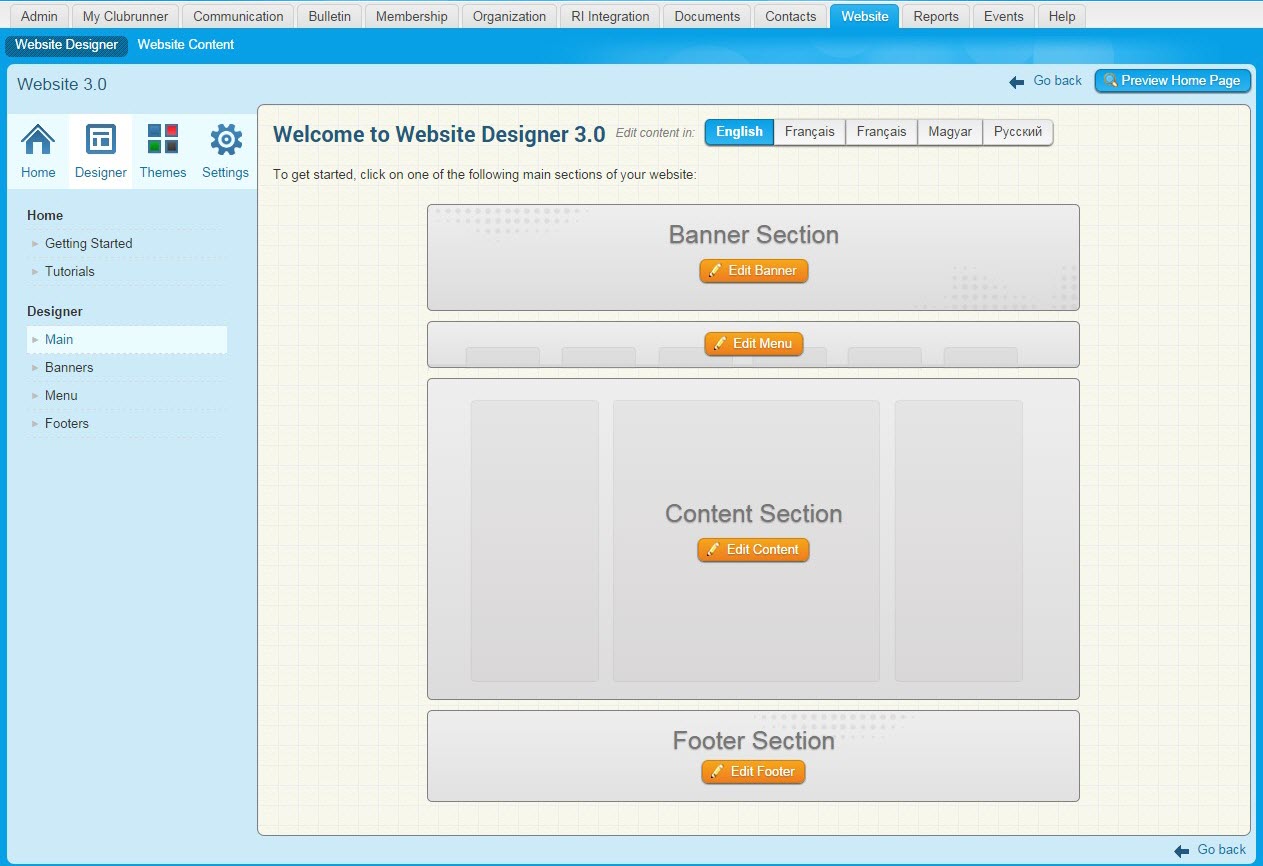The height and width of the screenshot is (866, 1263).
Task: Select the Designer layout icon
Action: (x=101, y=140)
